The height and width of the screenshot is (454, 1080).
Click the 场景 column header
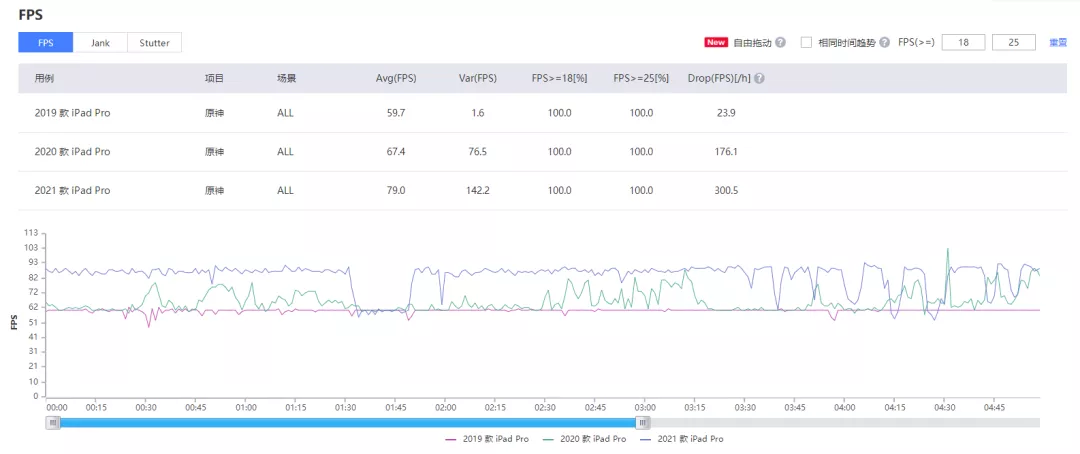[287, 79]
